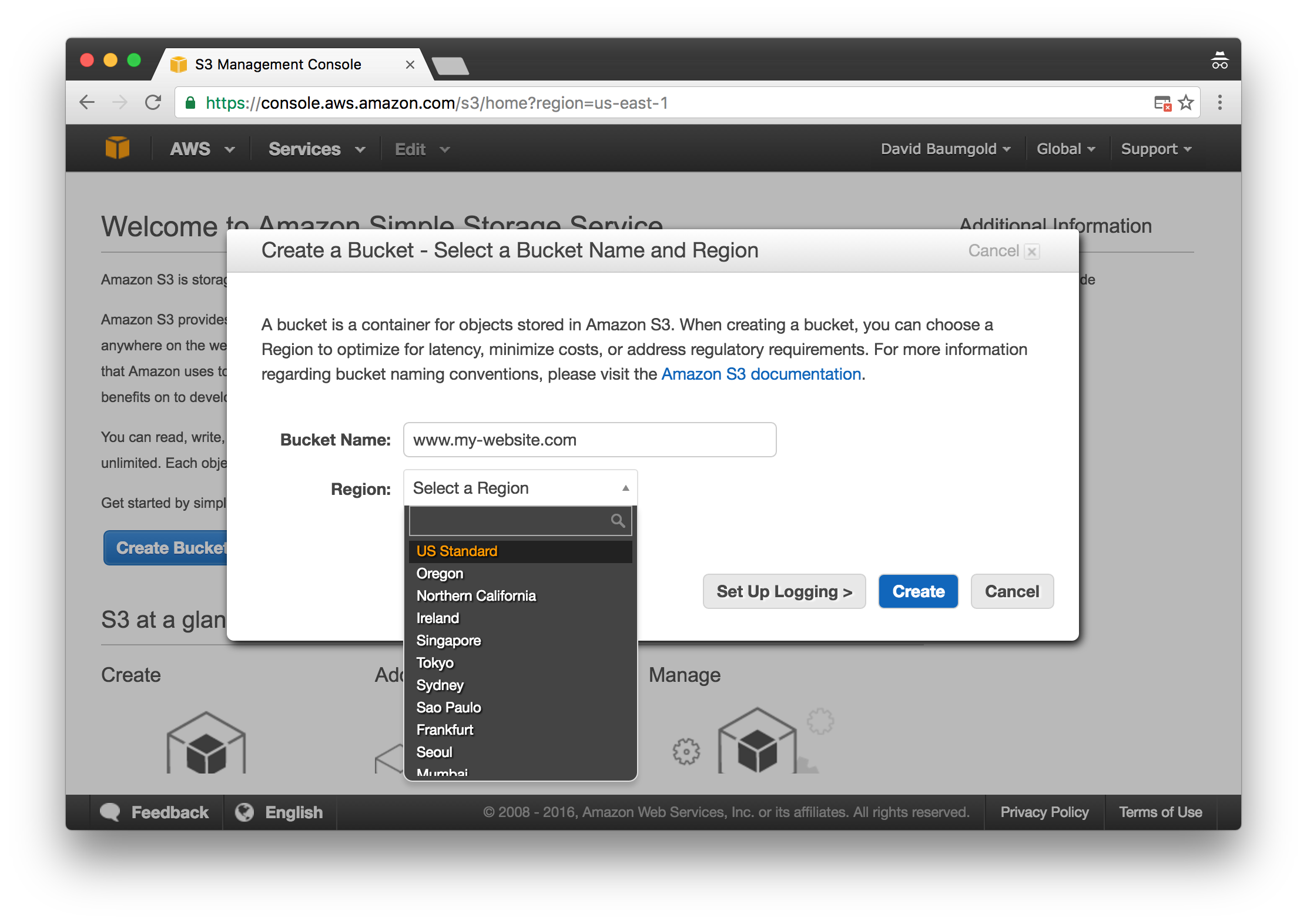Click the Bucket Name input field
Viewport: 1307px width, 924px height.
coord(589,440)
